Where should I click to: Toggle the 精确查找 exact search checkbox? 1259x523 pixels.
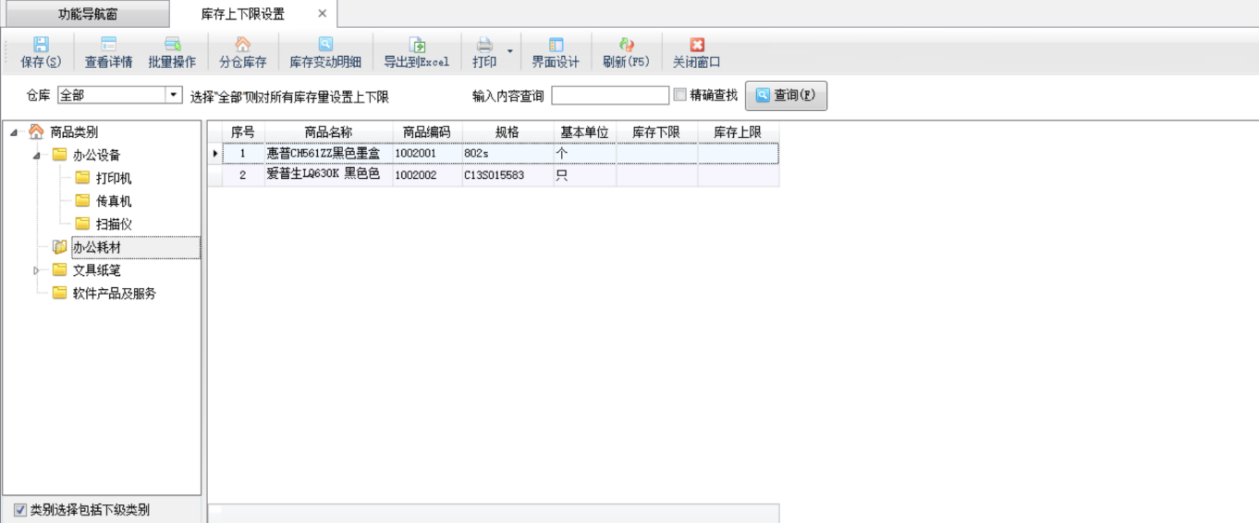click(680, 96)
